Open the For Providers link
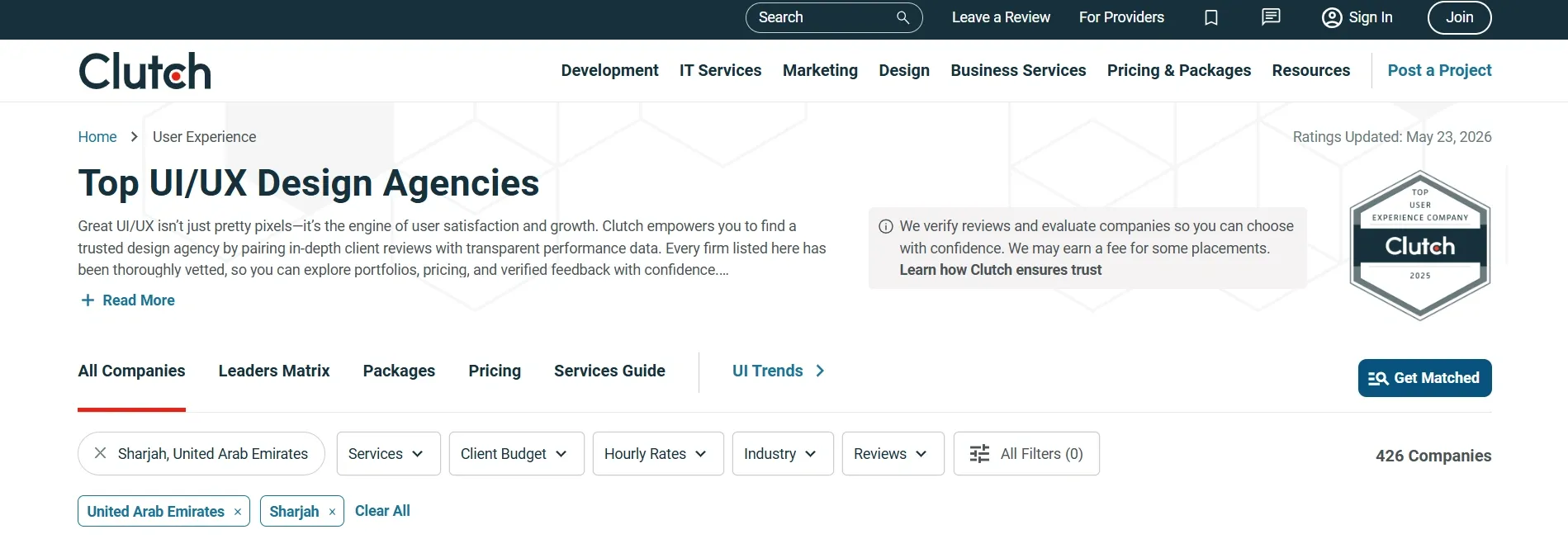Viewport: 1568px width, 539px height. (x=1121, y=17)
